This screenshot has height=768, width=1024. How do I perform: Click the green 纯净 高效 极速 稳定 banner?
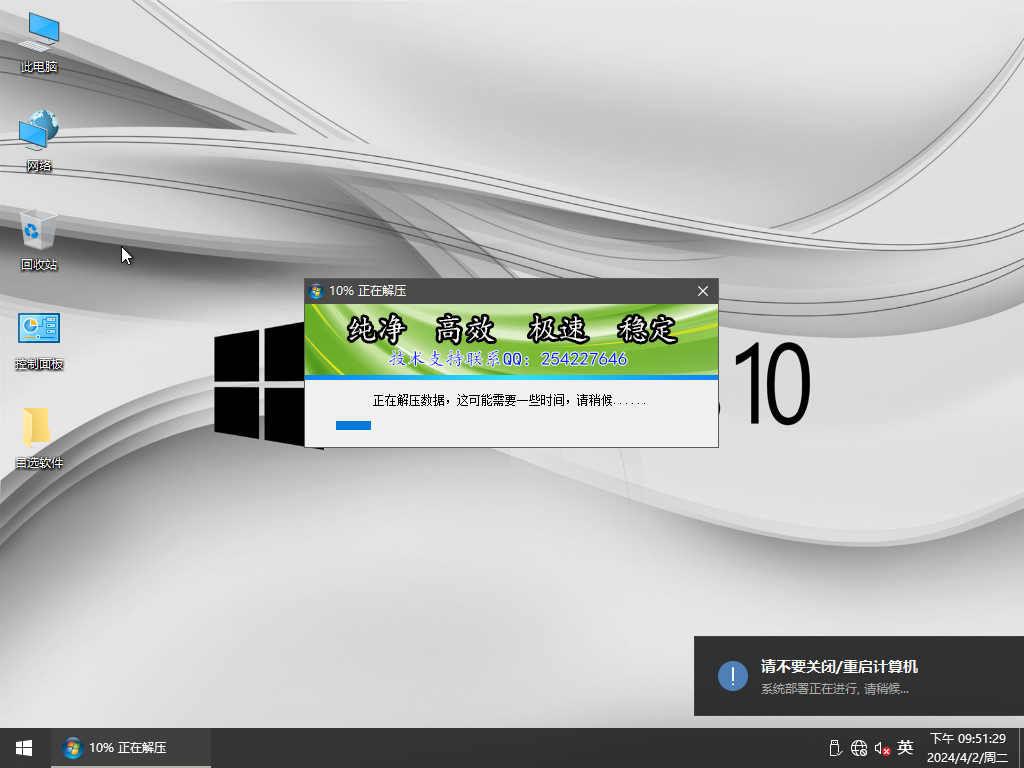[511, 340]
